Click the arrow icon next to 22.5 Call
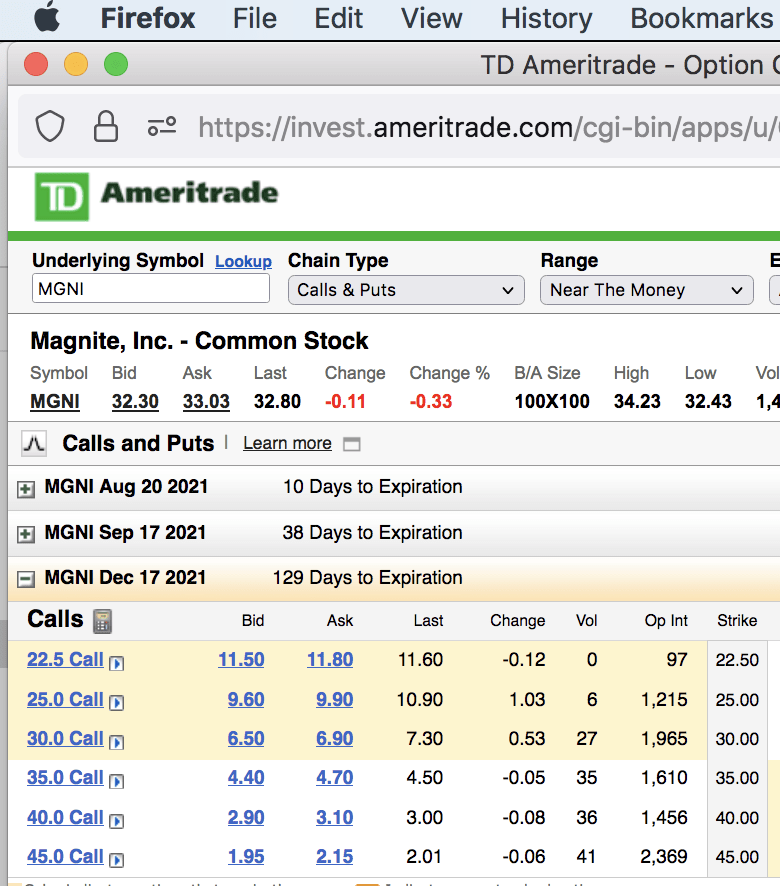 117,663
